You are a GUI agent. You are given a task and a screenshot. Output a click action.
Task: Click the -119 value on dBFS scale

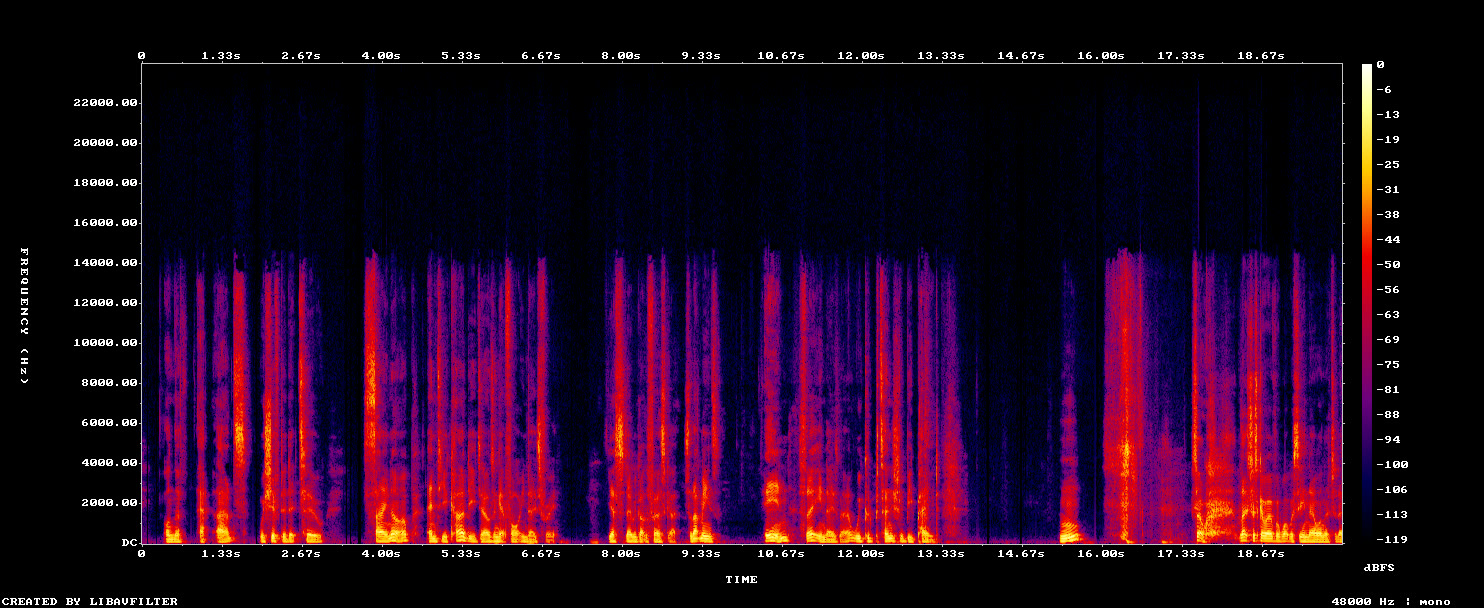tap(1392, 540)
